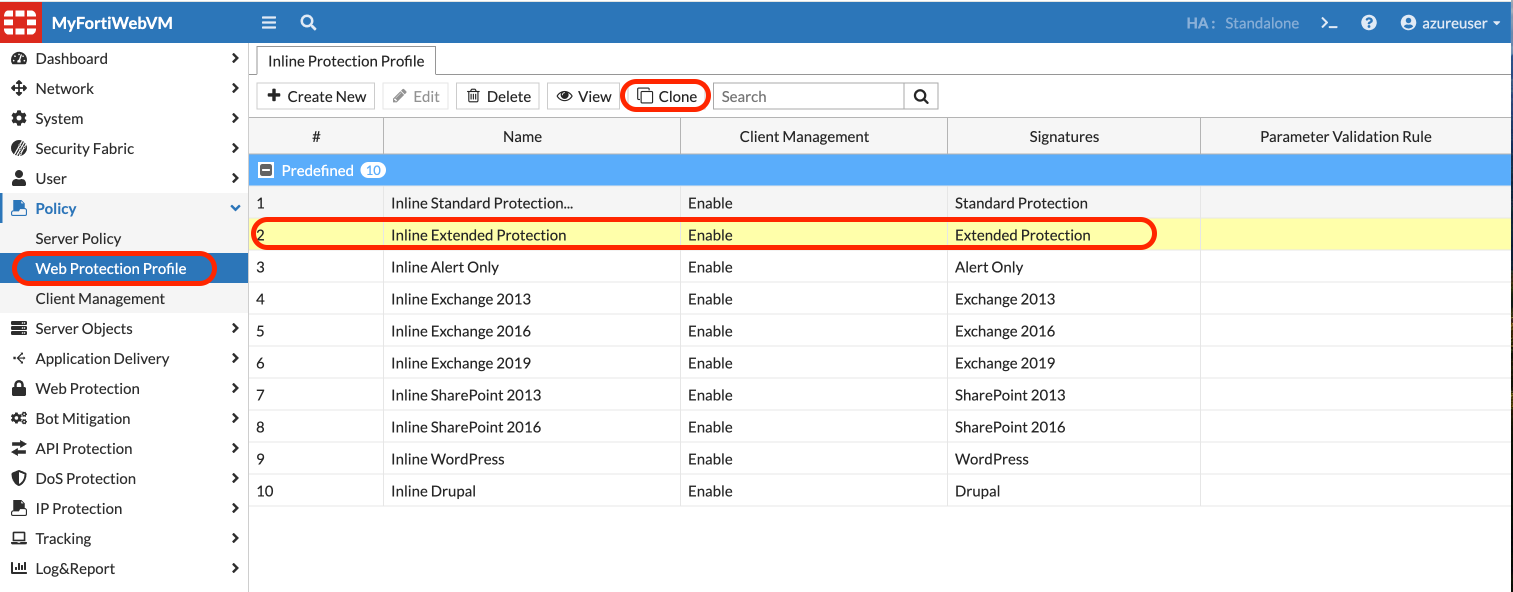
Task: Click the Clone button
Action: (667, 97)
